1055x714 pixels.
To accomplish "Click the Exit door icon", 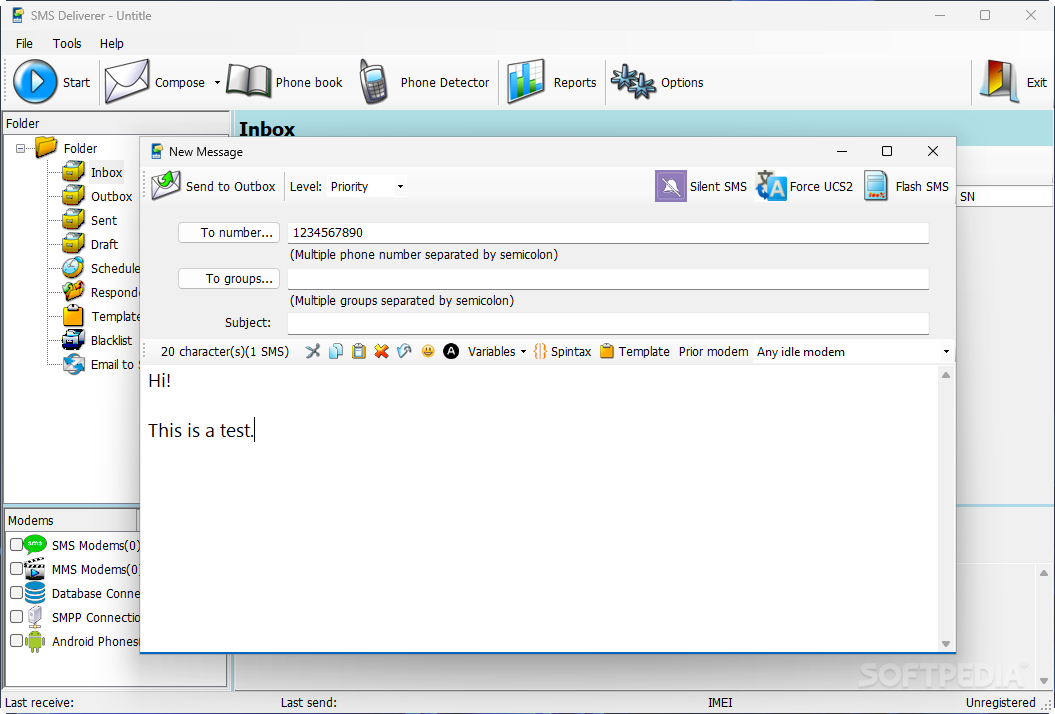I will [x=999, y=81].
